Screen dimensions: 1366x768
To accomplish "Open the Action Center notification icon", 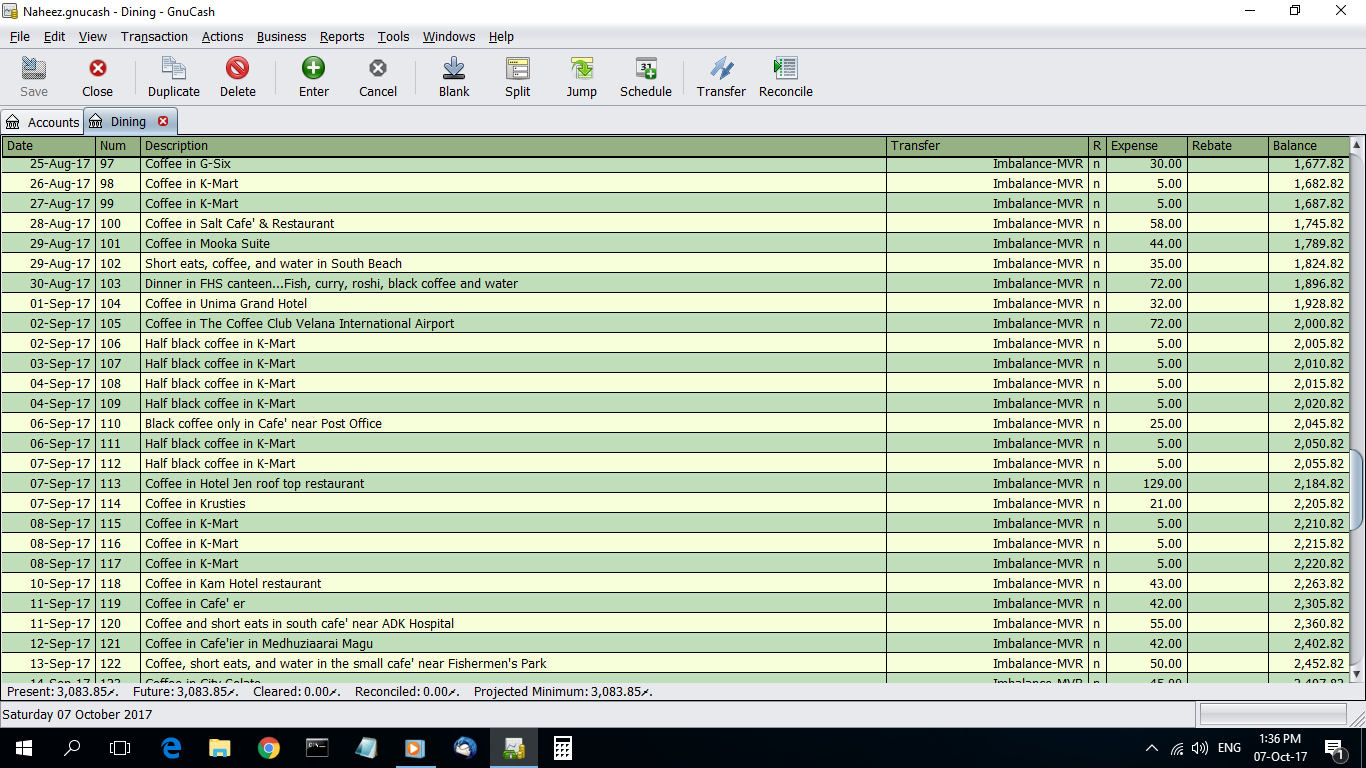I will (x=1334, y=747).
